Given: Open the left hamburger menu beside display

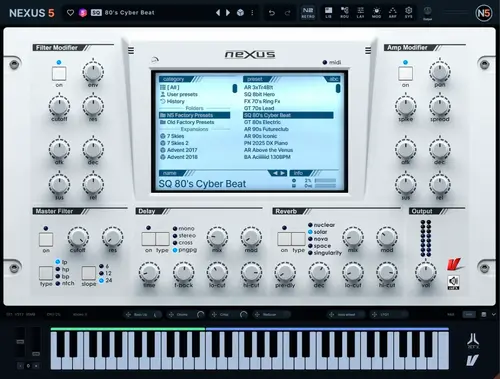Looking at the screenshot, I should [131, 50].
